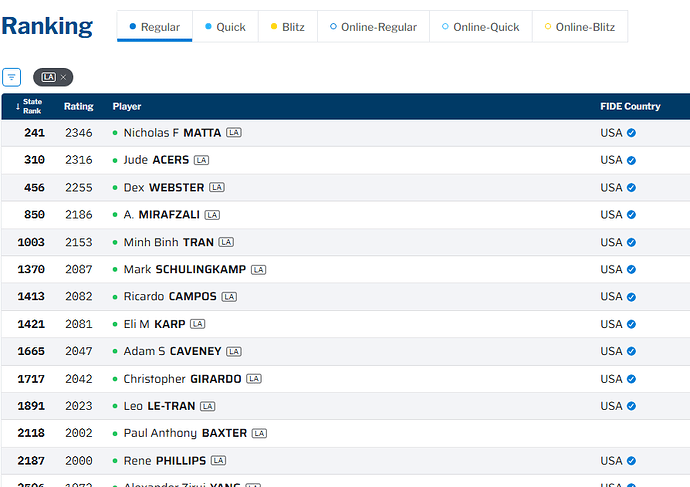Open the Online-Regular ranking tab
The width and height of the screenshot is (690, 487).
pos(373,27)
